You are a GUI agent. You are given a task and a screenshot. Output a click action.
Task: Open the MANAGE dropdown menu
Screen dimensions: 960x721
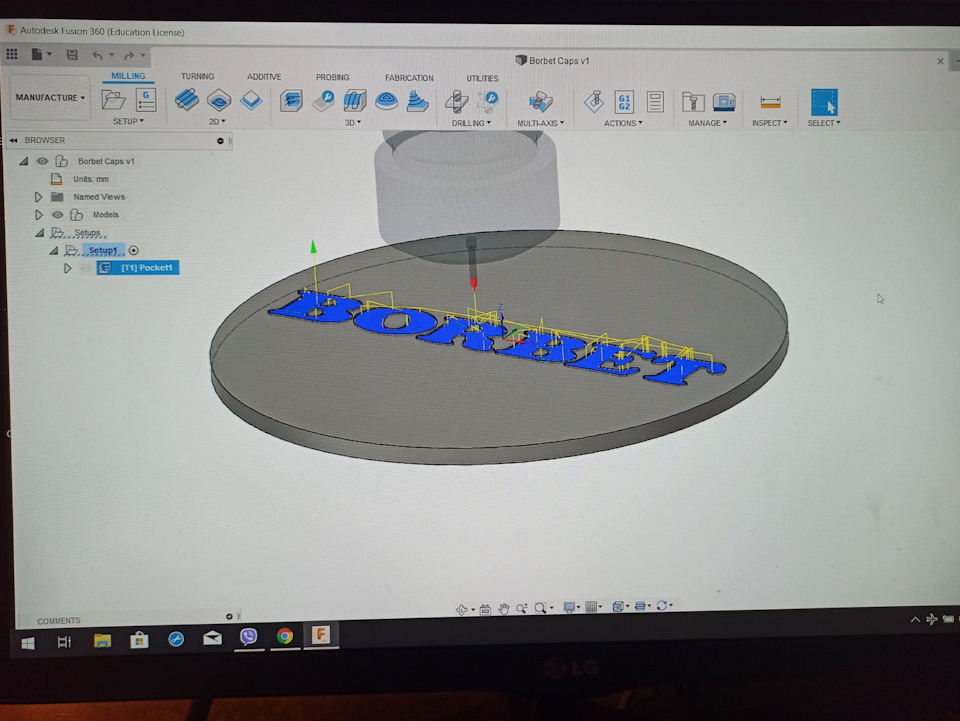pyautogui.click(x=707, y=123)
